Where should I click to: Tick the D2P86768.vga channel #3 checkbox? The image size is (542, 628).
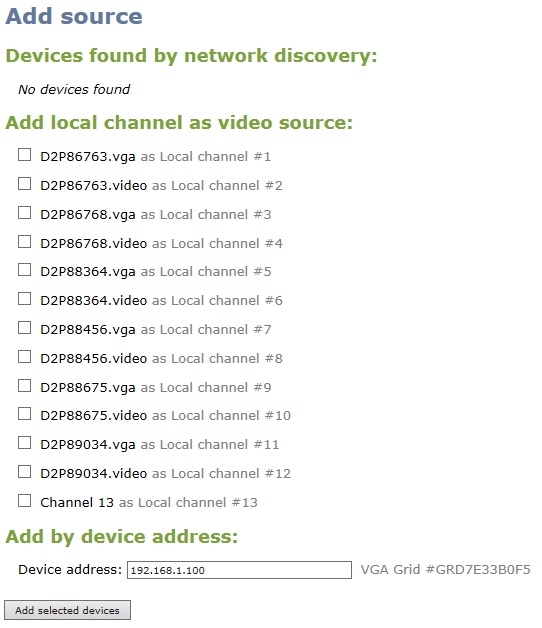click(x=24, y=213)
